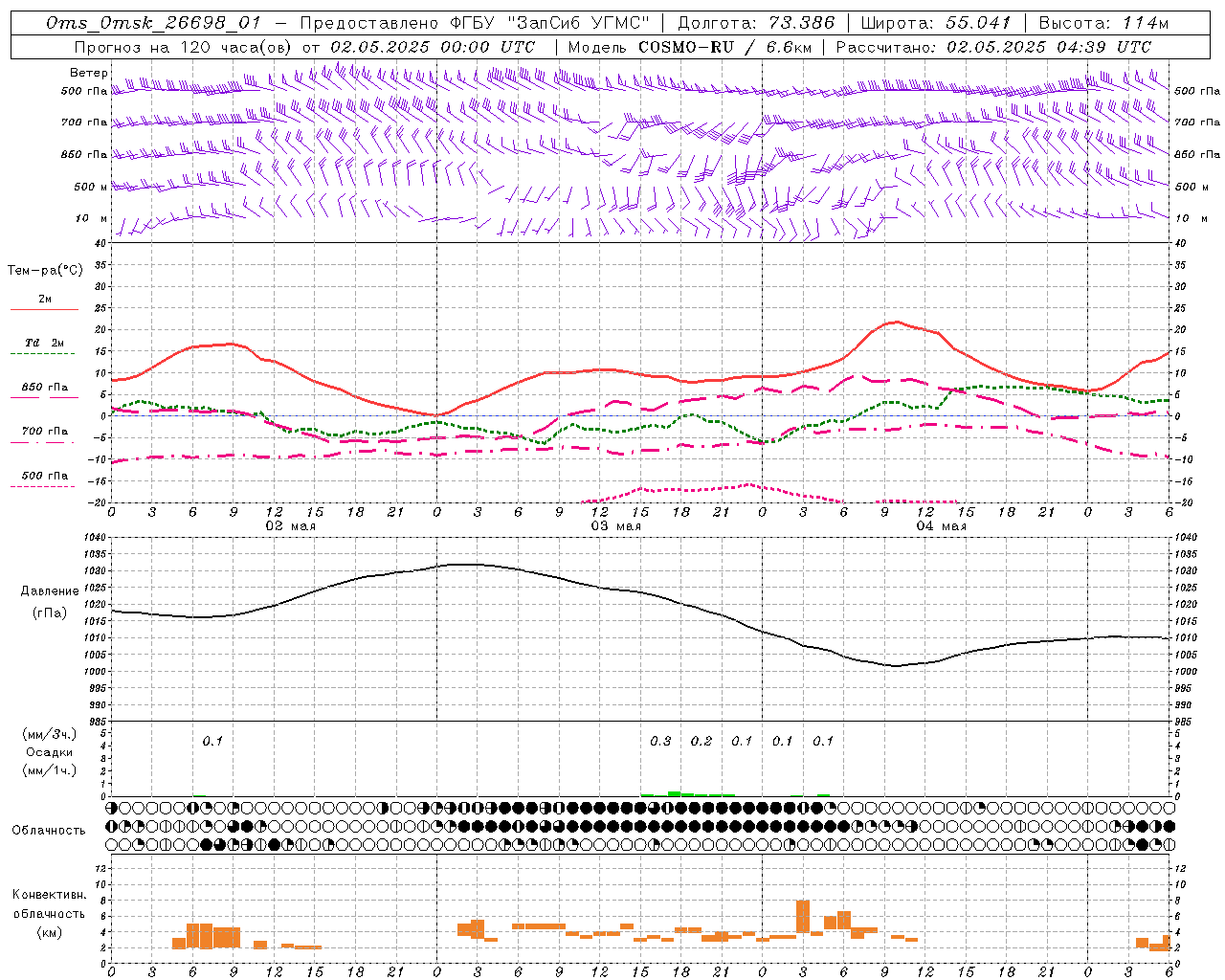This screenshot has height=980, width=1225.
Task: Click the 0.3 precipitation amount value
Action: pyautogui.click(x=660, y=741)
